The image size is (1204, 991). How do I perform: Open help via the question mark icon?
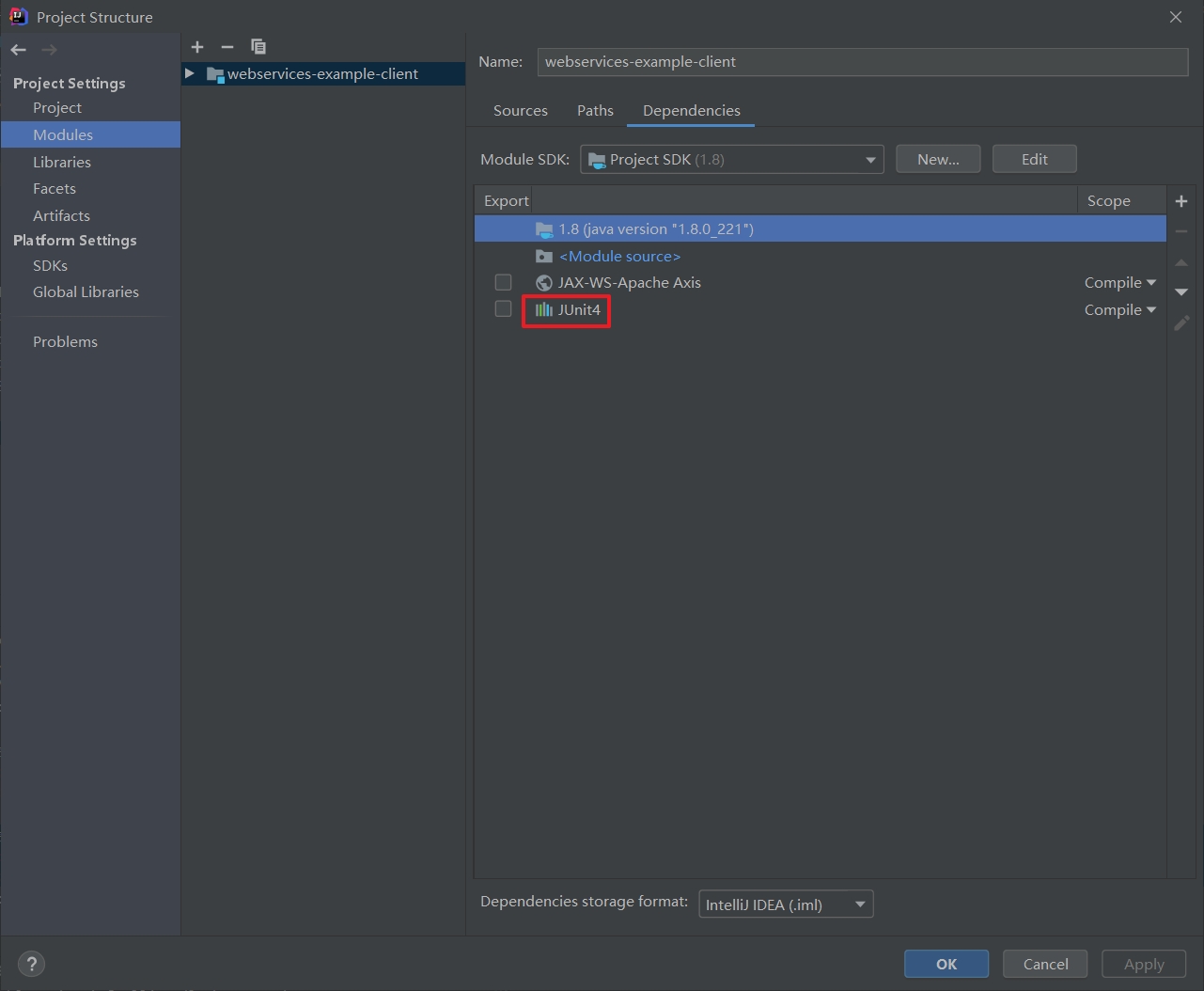tap(31, 964)
